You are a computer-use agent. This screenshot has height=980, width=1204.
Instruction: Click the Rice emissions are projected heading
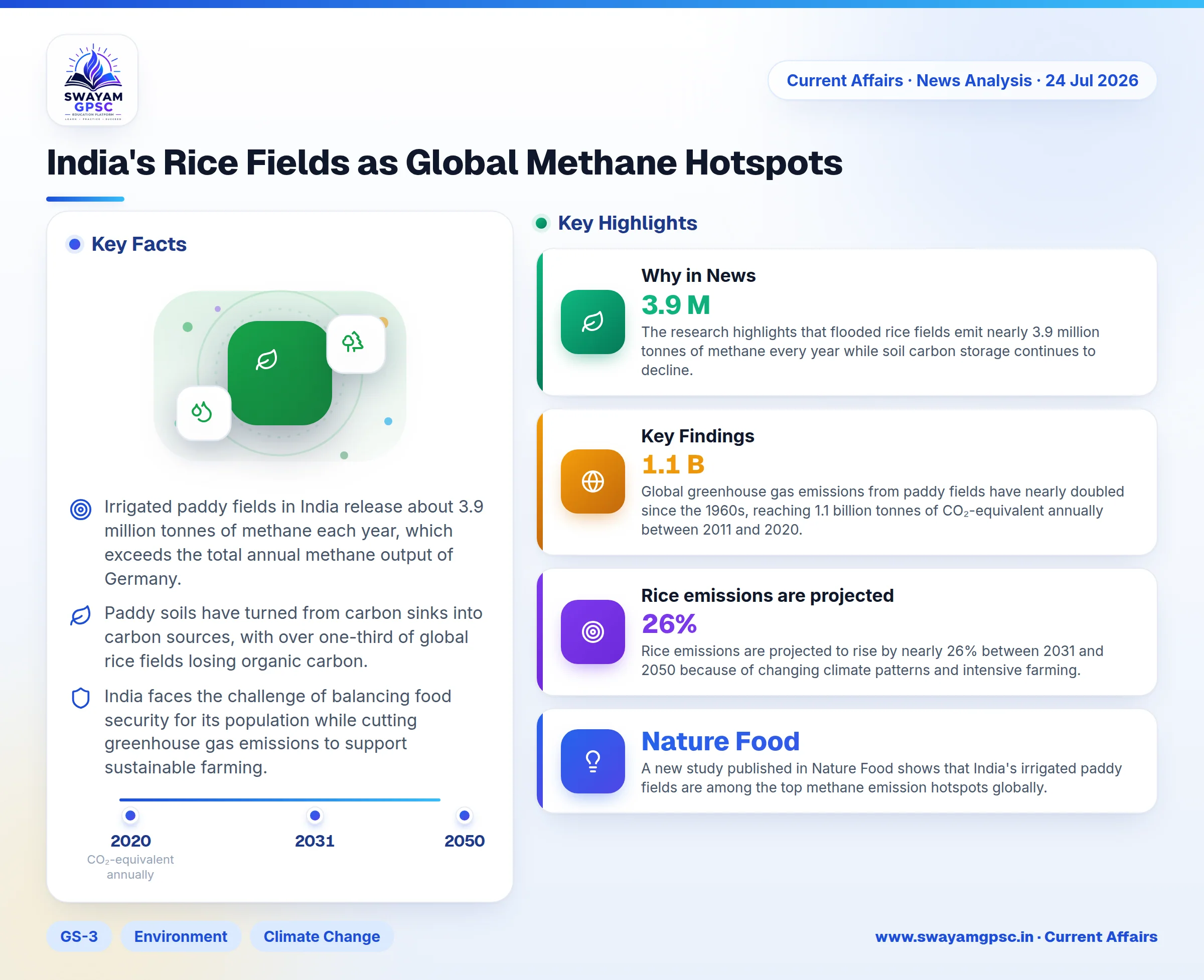(768, 595)
